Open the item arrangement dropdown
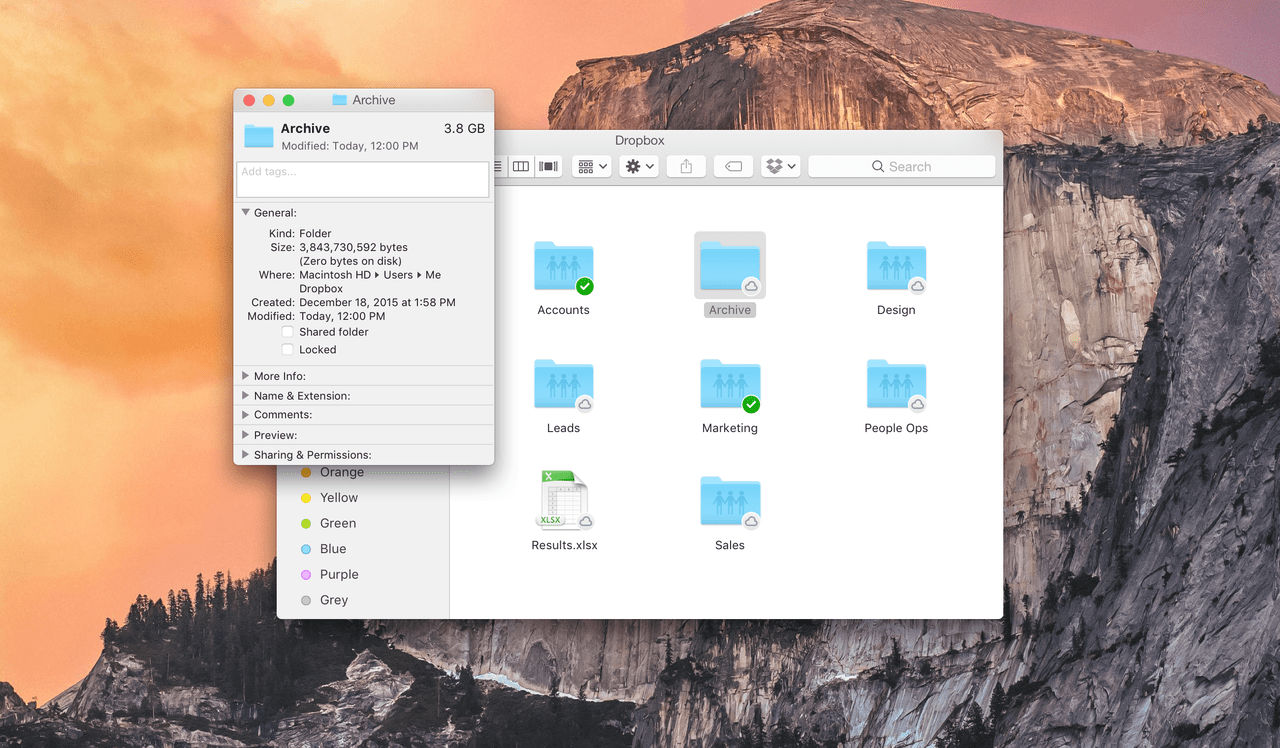The image size is (1280, 748). pos(591,166)
